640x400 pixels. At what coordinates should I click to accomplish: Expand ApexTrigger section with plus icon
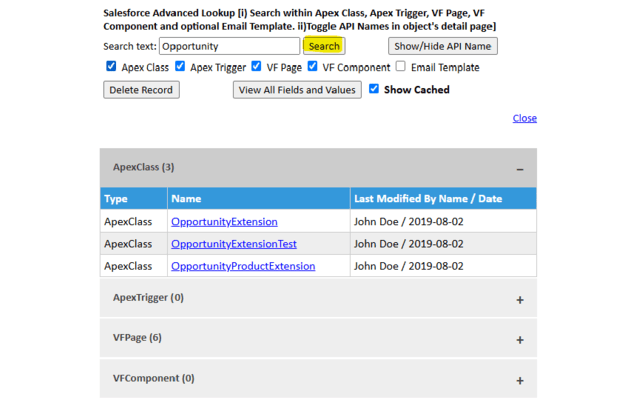(x=520, y=300)
